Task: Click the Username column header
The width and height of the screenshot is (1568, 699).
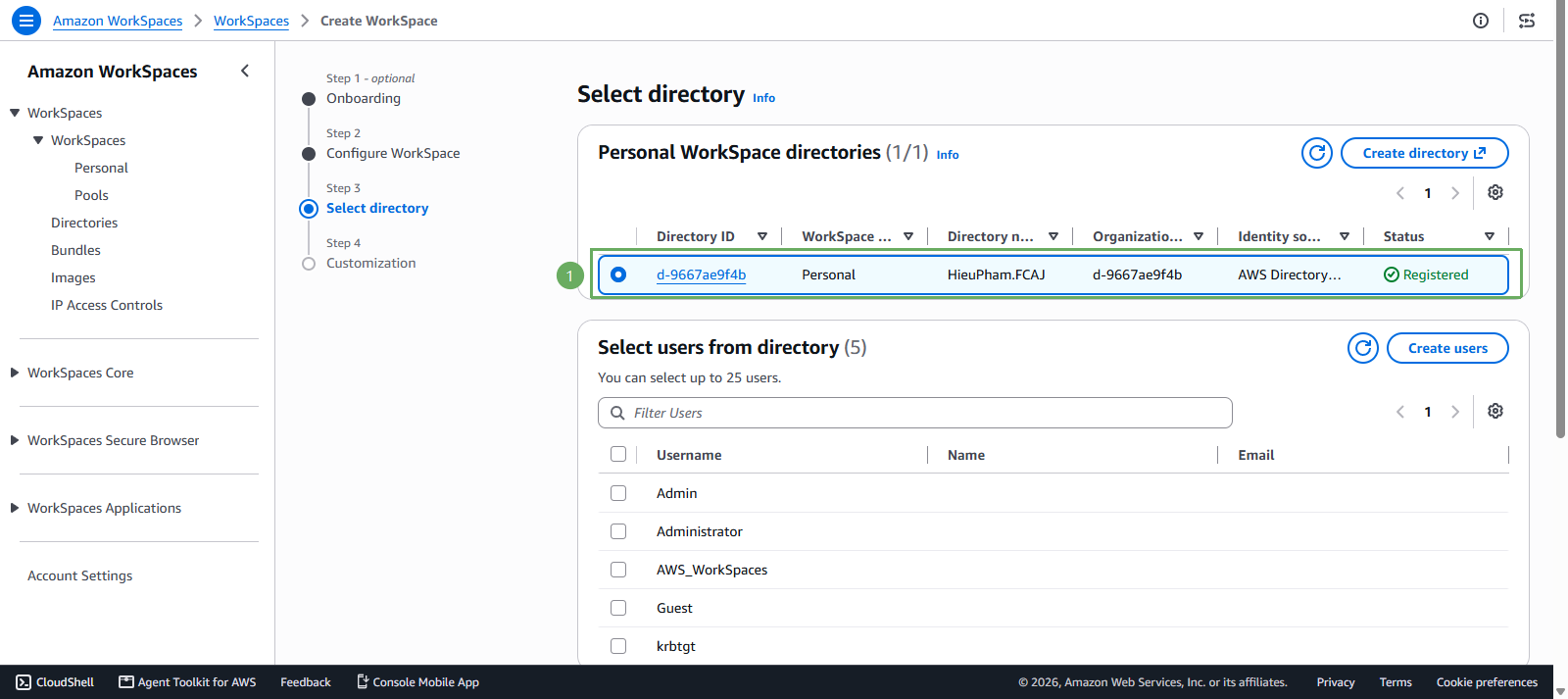Action: pos(689,455)
